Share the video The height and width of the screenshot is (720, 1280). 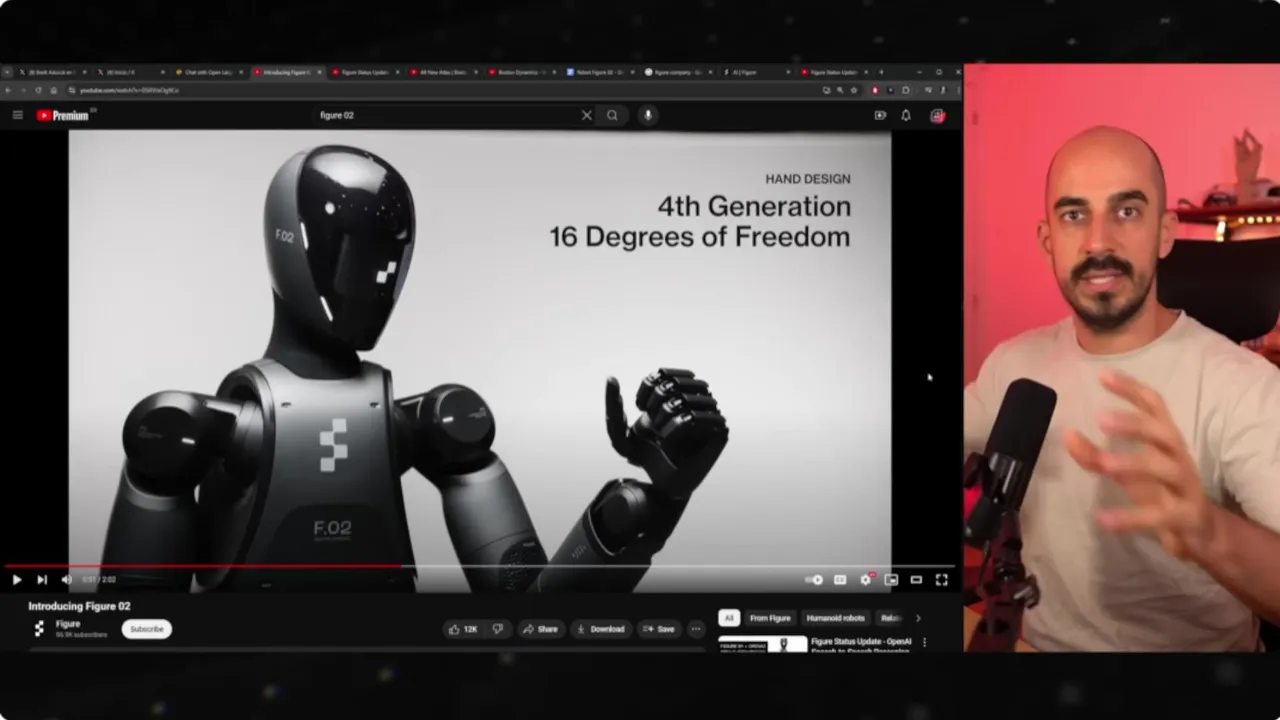541,629
